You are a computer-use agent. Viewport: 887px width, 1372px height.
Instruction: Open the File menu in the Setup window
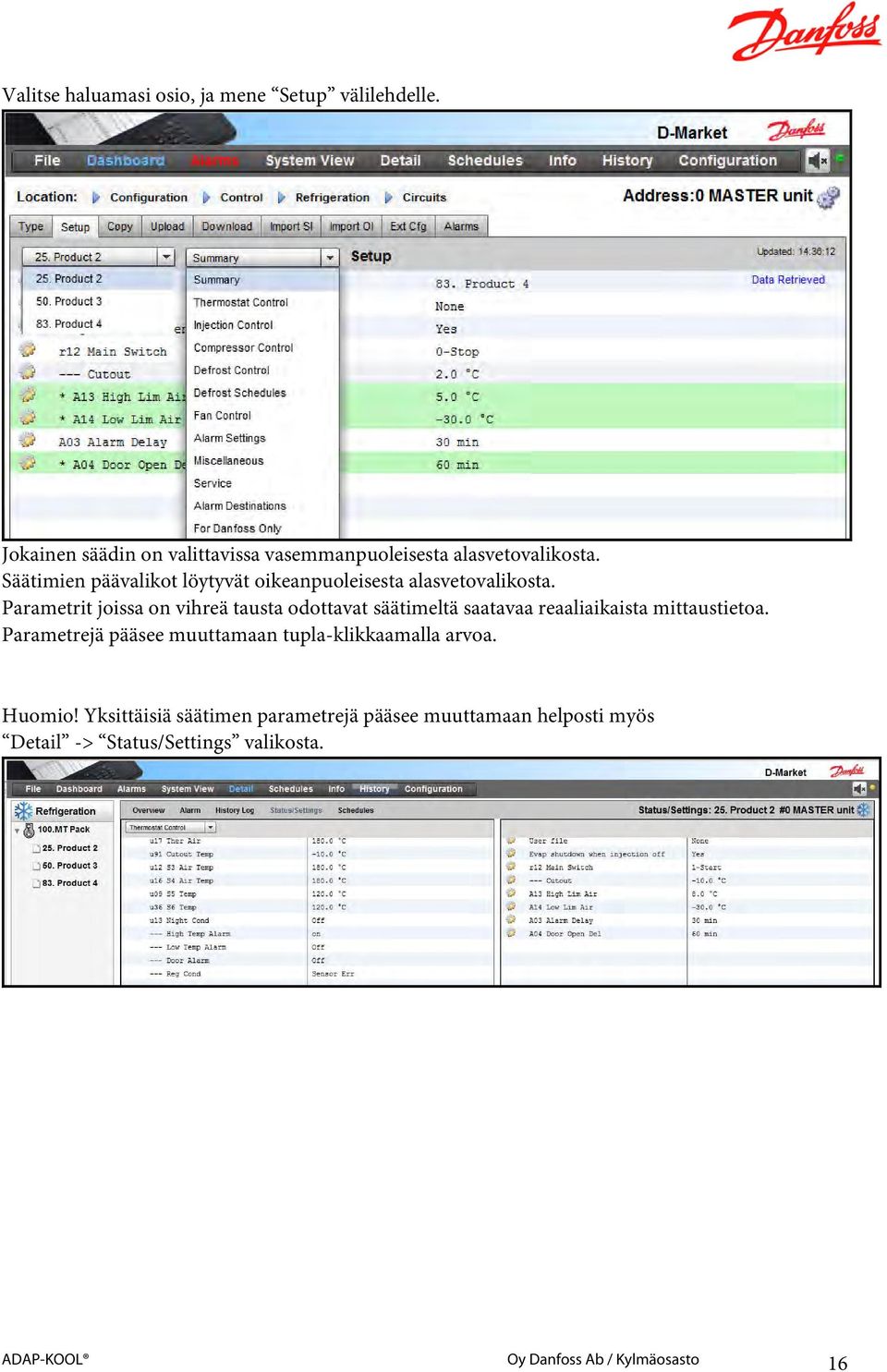(x=47, y=161)
